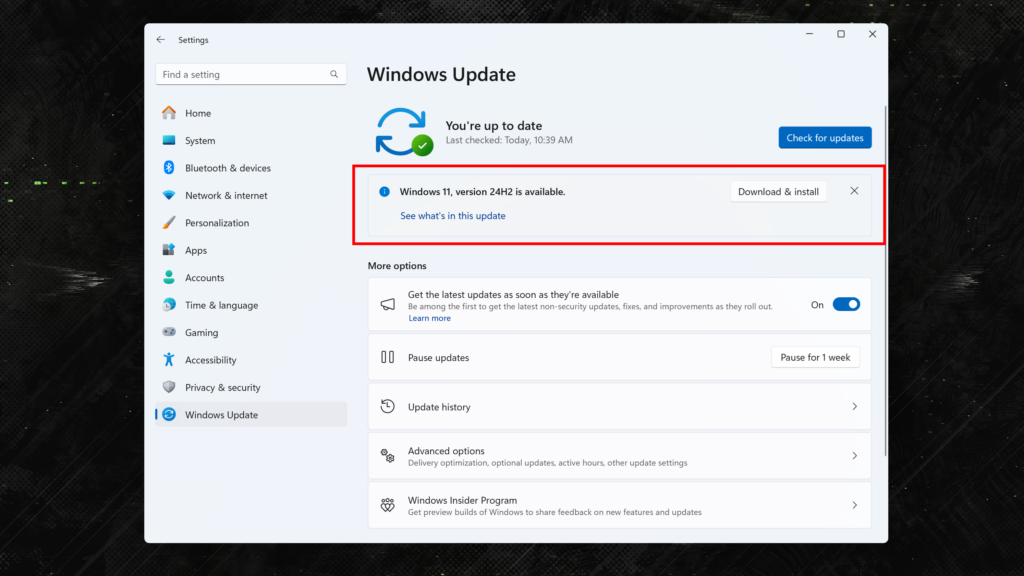This screenshot has width=1024, height=576.
Task: Click 'Windows 11, version 24H2 is available' text
Action: click(483, 191)
